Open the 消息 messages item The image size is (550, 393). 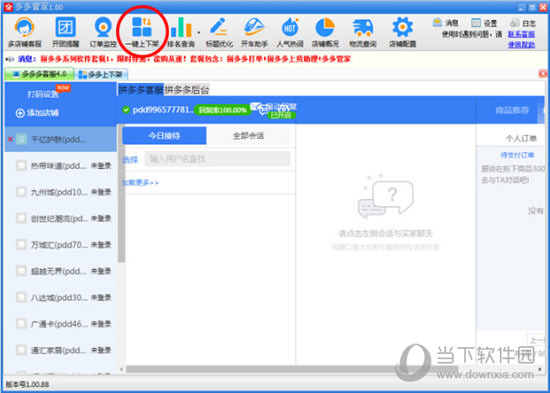click(x=445, y=23)
